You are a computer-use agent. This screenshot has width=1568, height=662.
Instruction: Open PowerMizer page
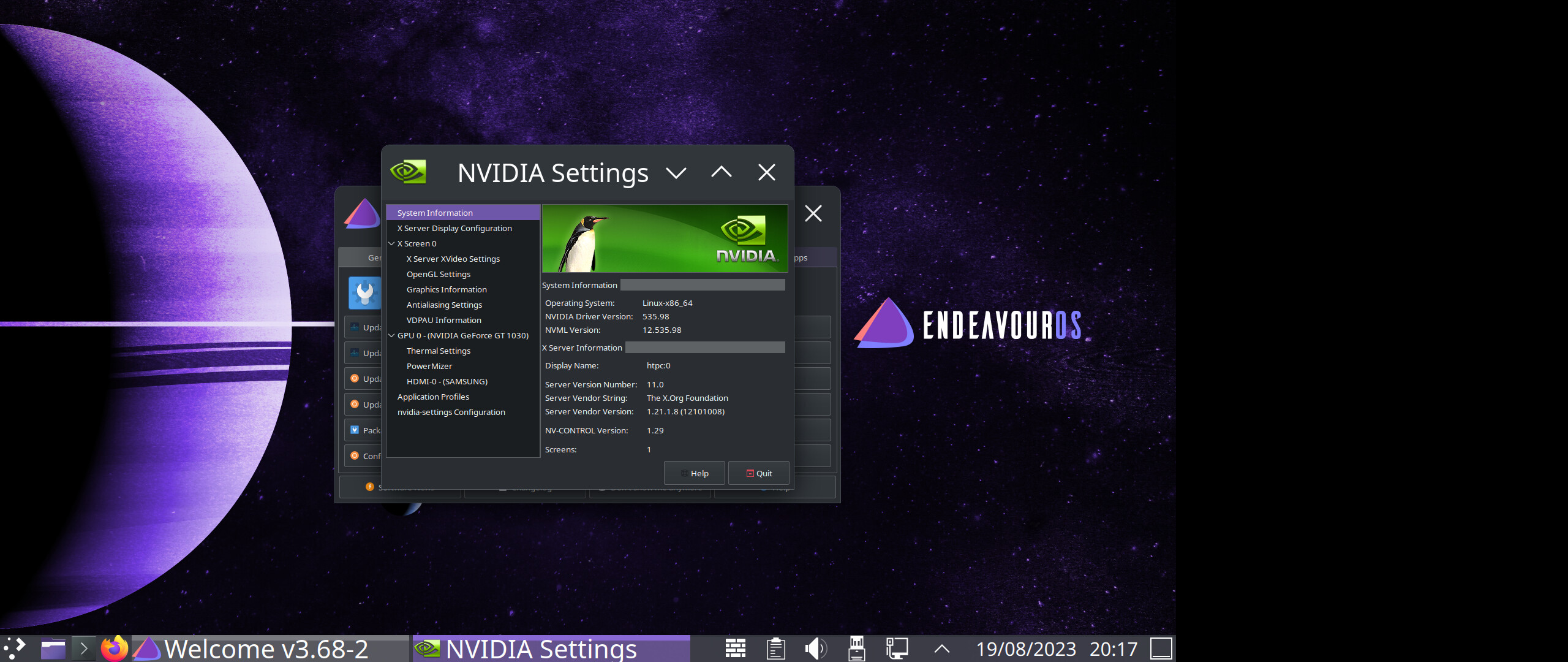[x=429, y=366]
